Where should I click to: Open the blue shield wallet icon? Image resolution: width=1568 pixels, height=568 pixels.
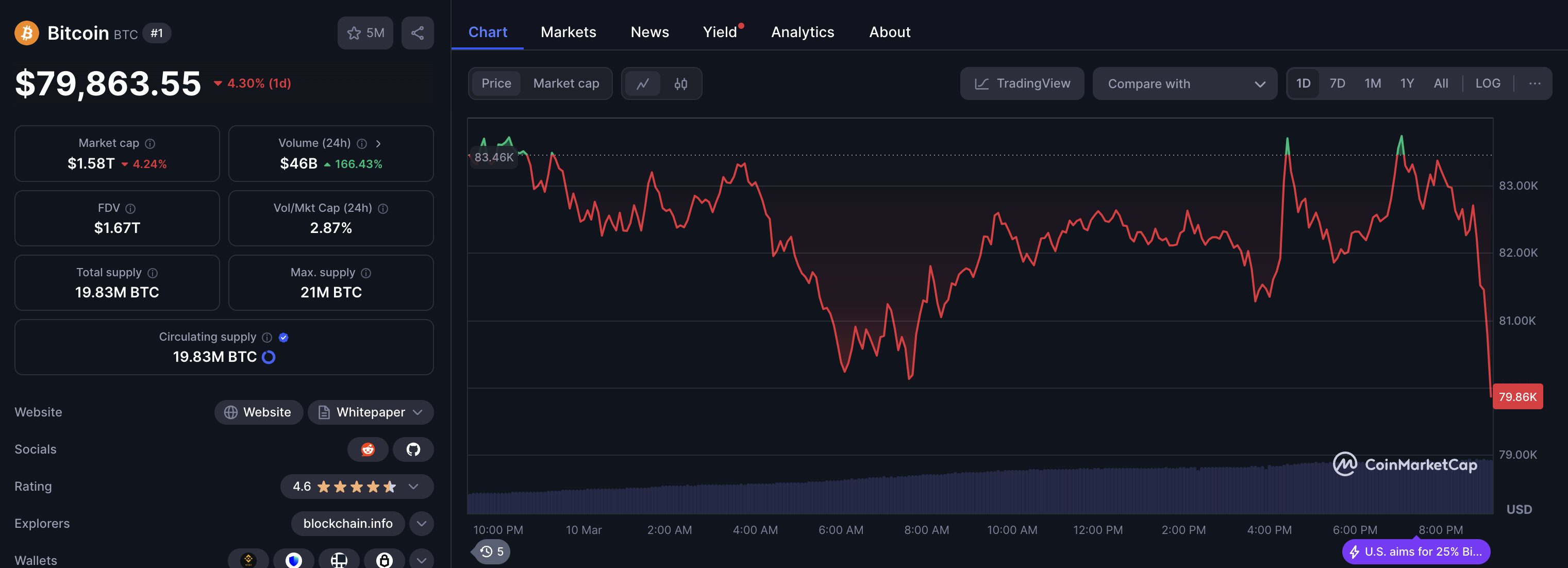(294, 560)
